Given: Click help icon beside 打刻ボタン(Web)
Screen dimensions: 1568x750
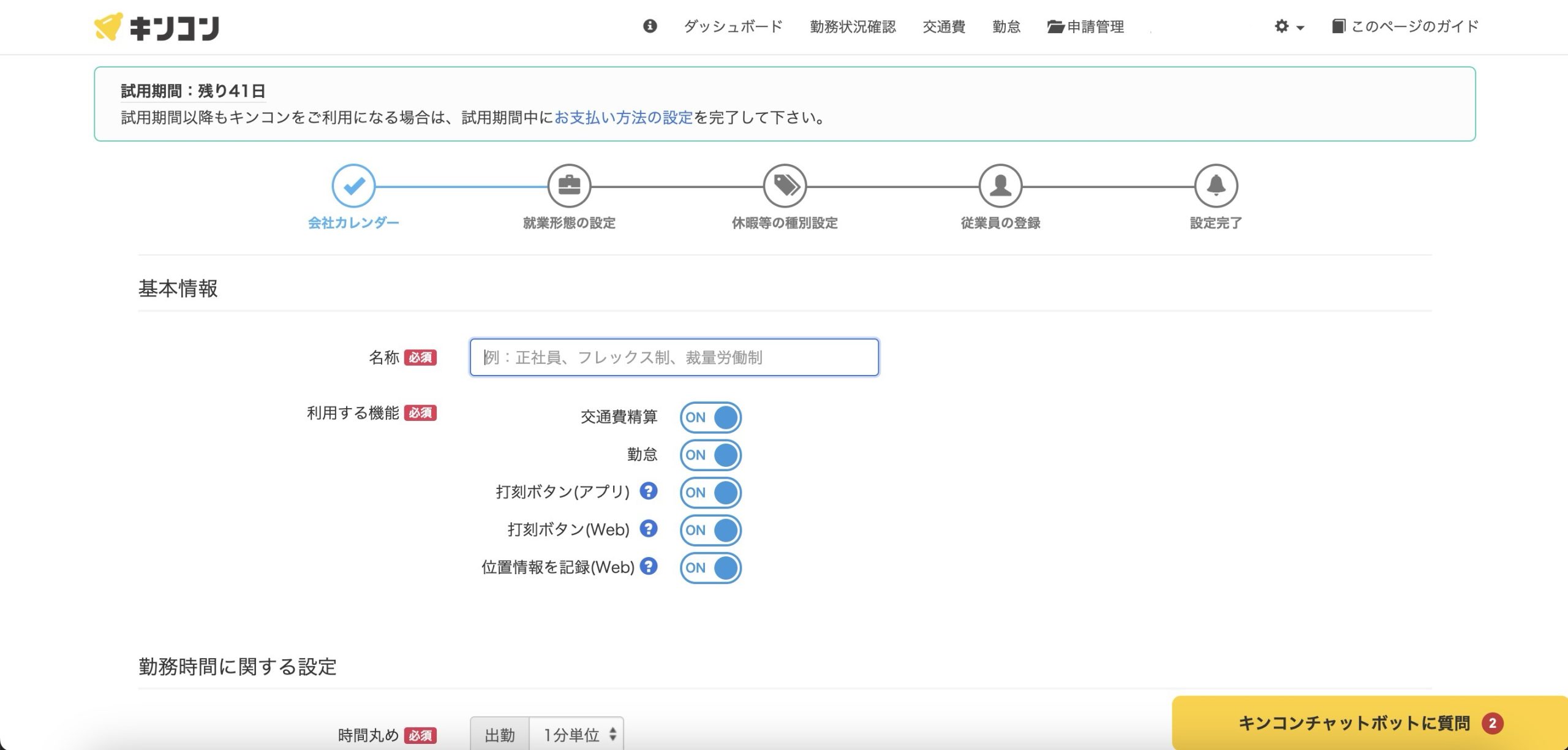Looking at the screenshot, I should click(649, 529).
